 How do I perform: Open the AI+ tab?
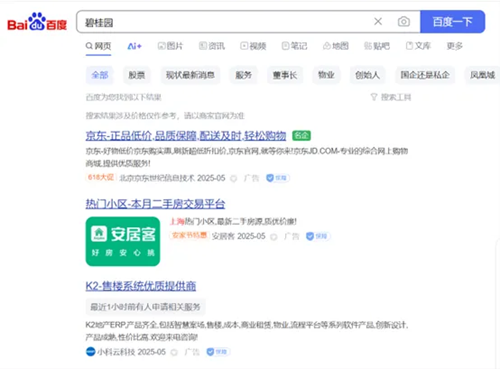pos(135,46)
